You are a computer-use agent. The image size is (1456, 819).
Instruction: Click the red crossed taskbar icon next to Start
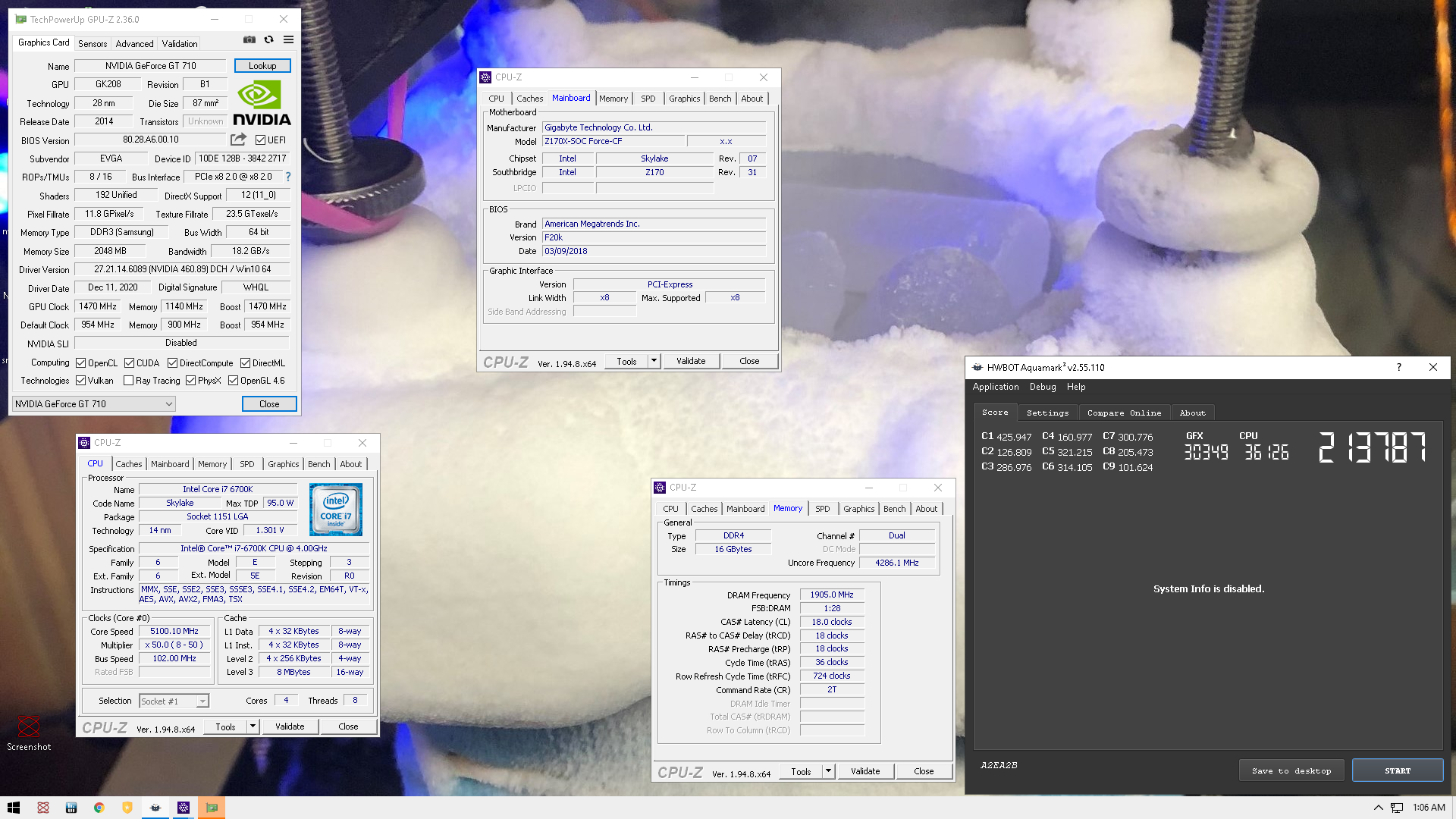[42, 808]
